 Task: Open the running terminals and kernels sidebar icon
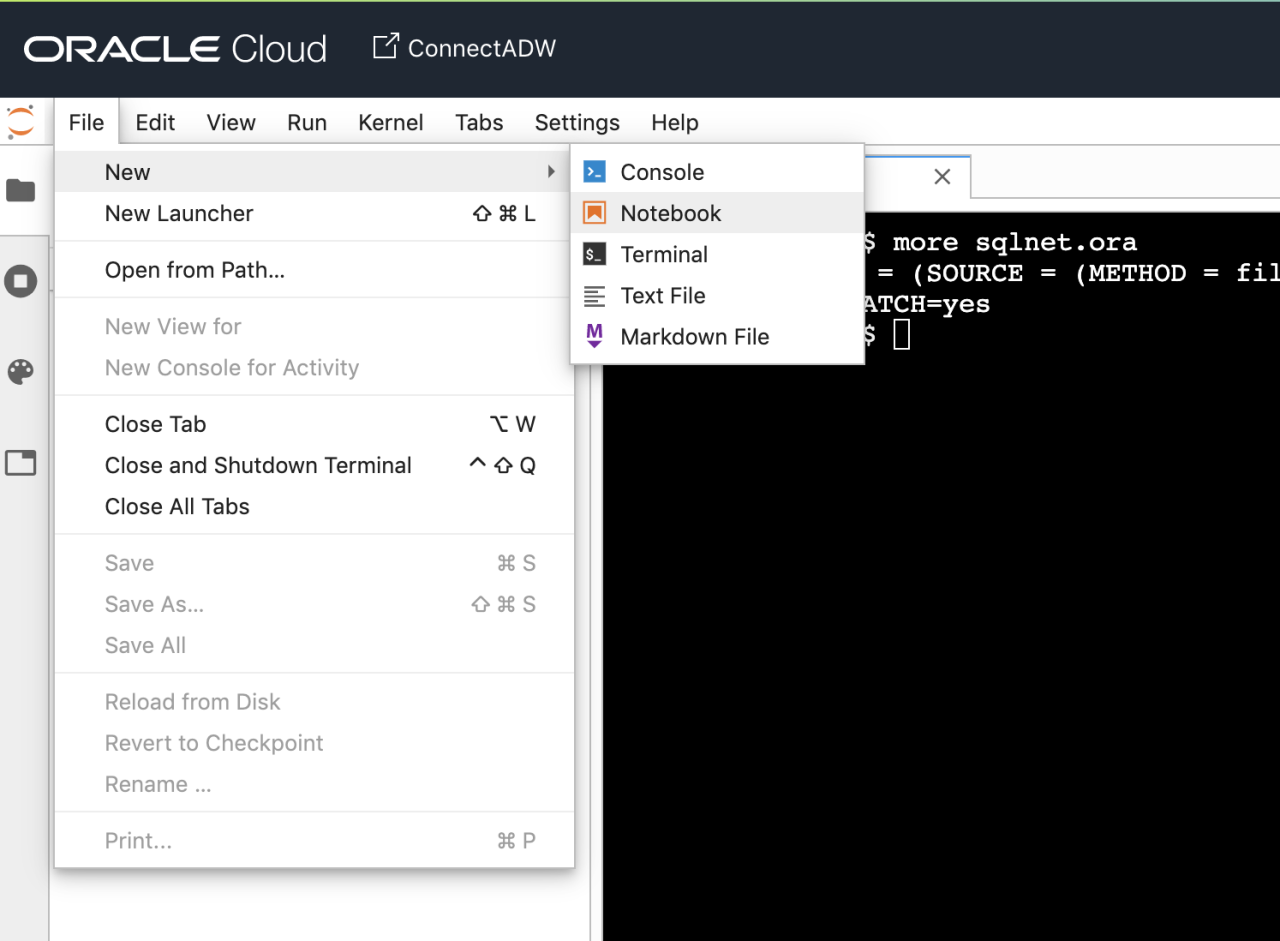tap(21, 281)
